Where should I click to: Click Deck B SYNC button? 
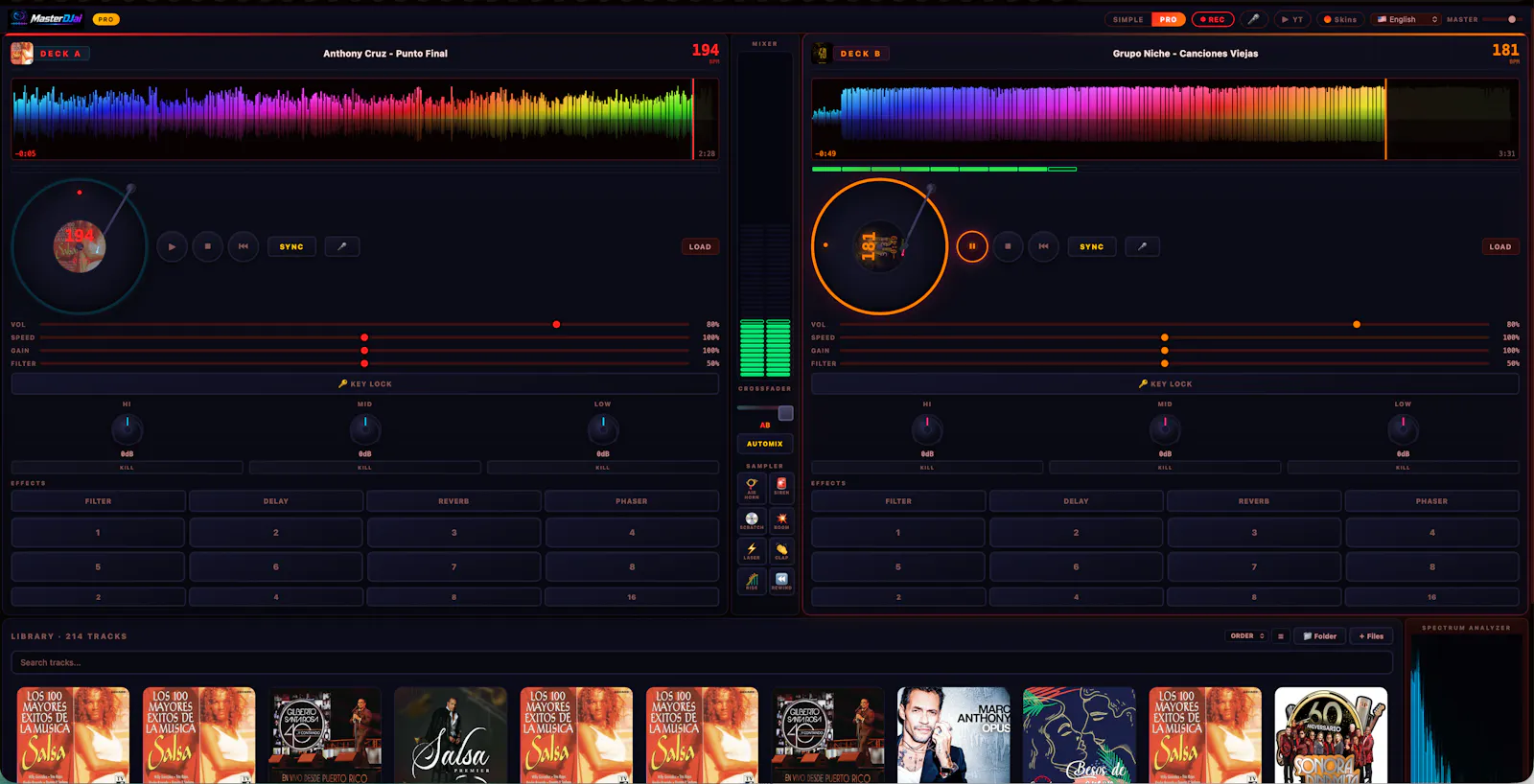pyautogui.click(x=1091, y=246)
